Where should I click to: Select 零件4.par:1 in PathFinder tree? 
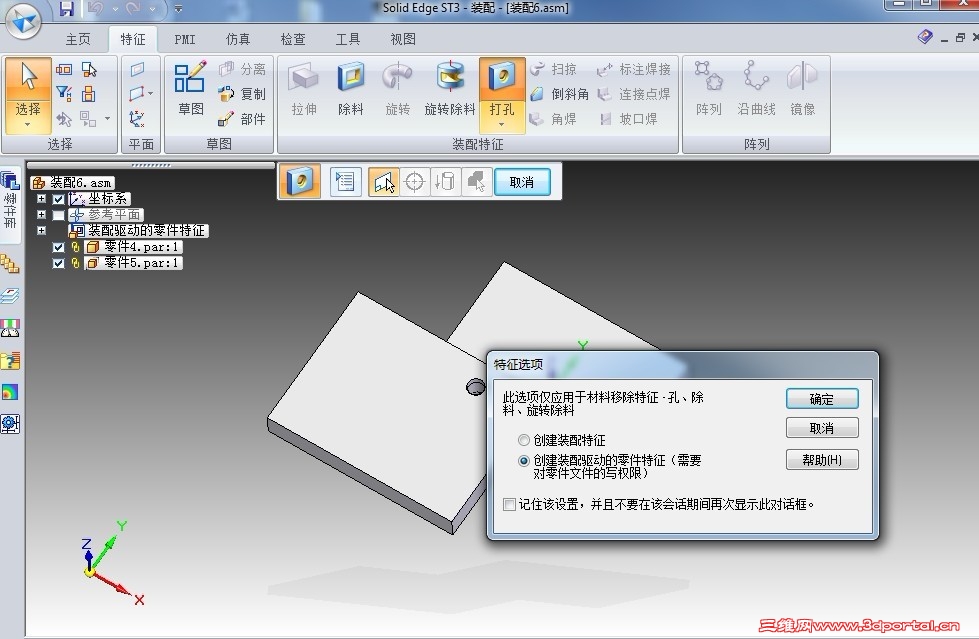coord(133,247)
